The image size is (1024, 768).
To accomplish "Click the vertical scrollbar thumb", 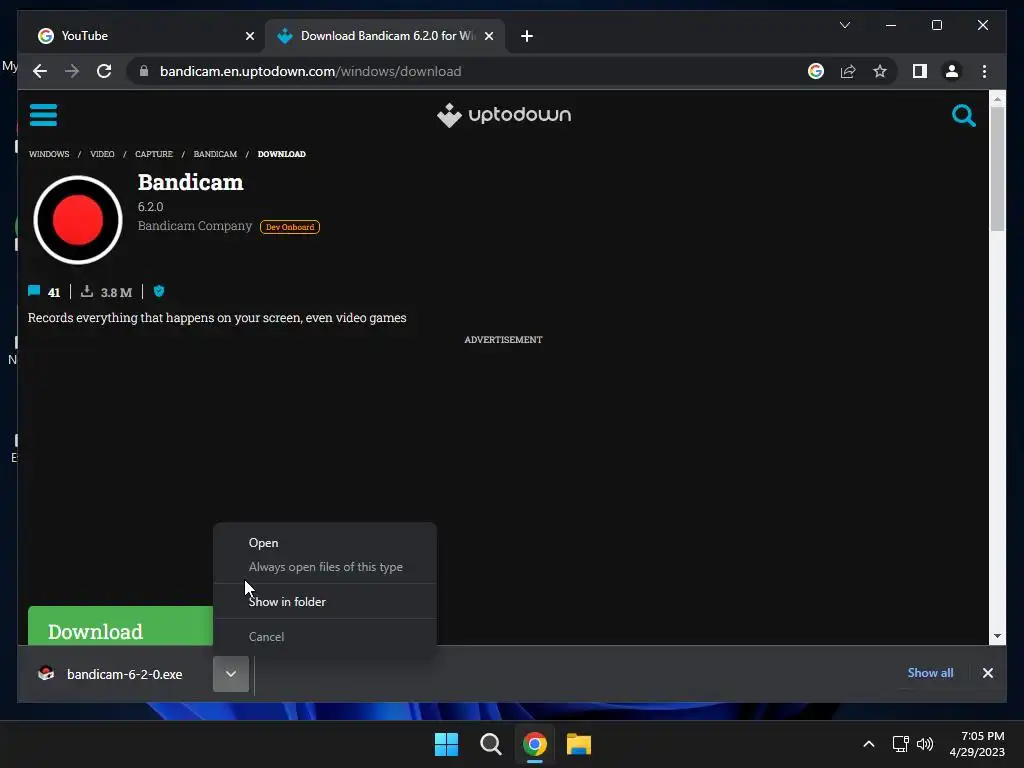I will click(x=997, y=168).
